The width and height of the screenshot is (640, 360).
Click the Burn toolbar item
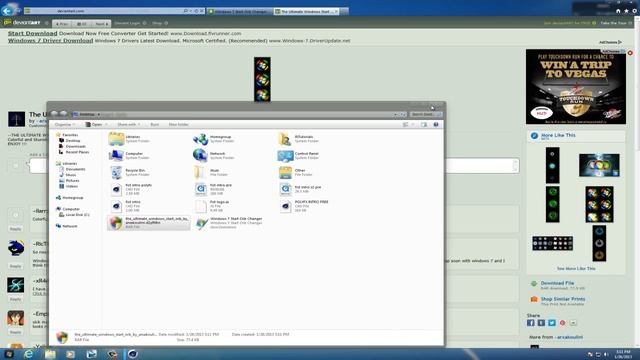155,124
